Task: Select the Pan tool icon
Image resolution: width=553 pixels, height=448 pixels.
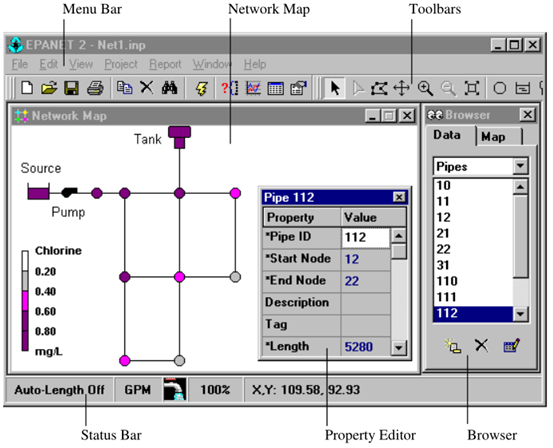Action: point(402,88)
